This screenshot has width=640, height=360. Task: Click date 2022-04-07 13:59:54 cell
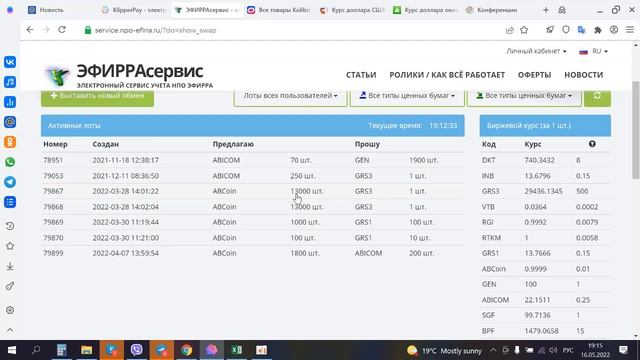point(126,253)
